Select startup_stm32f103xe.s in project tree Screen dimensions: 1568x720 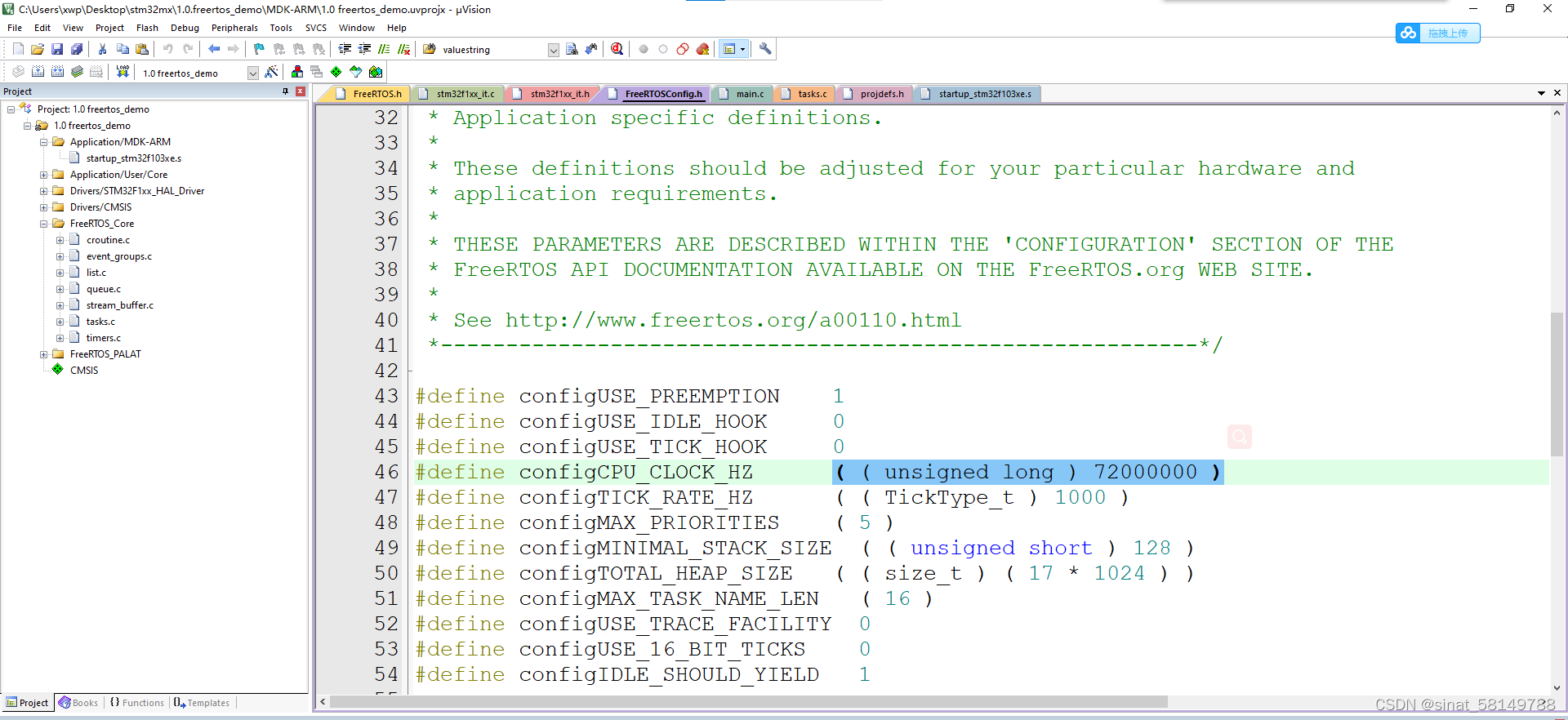(134, 158)
